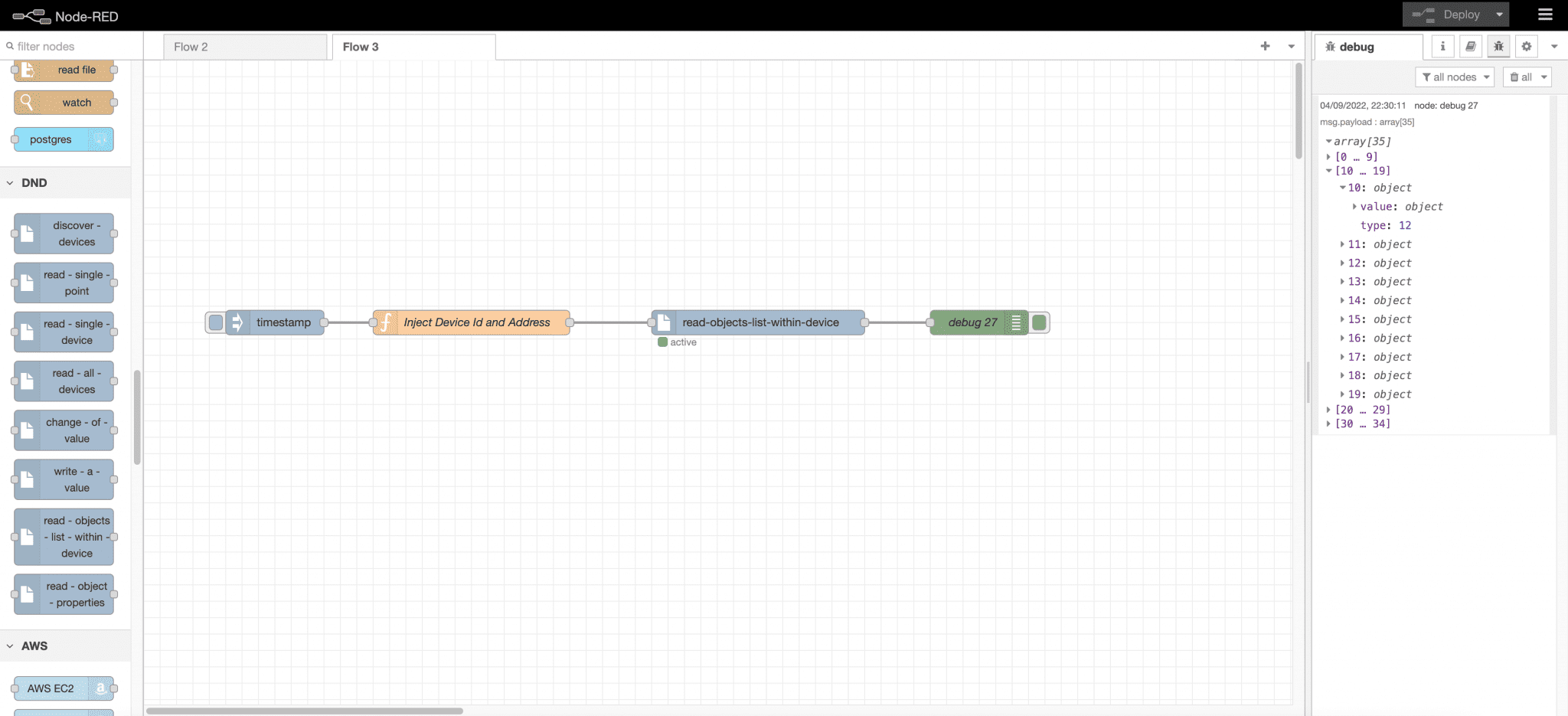The width and height of the screenshot is (1568, 716).
Task: Trigger the timestamp inject node button
Action: coord(215,322)
